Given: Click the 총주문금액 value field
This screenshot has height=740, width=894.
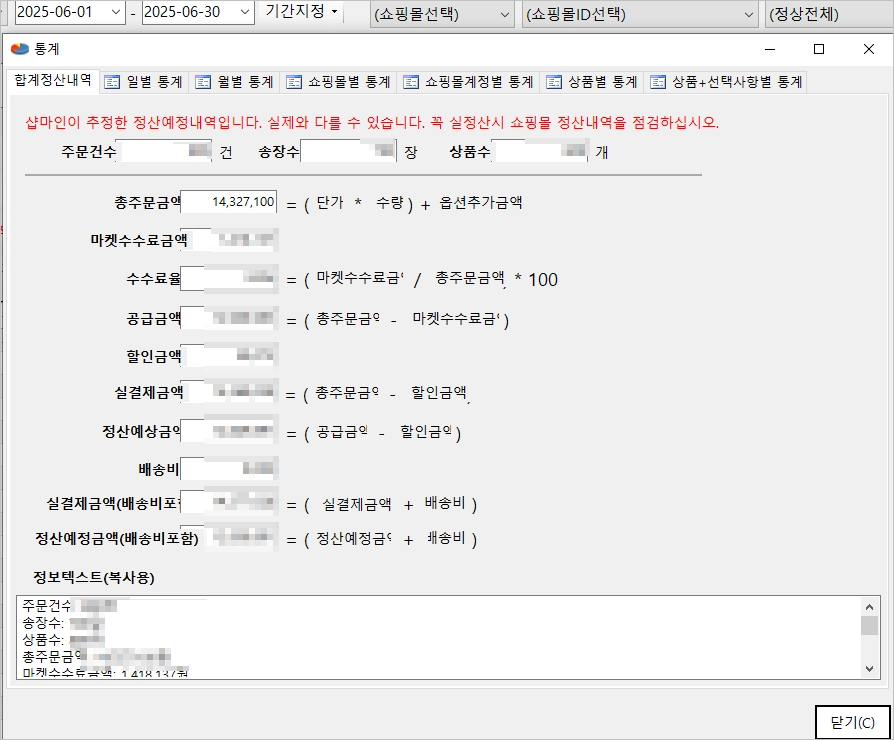Looking at the screenshot, I should pyautogui.click(x=229, y=202).
